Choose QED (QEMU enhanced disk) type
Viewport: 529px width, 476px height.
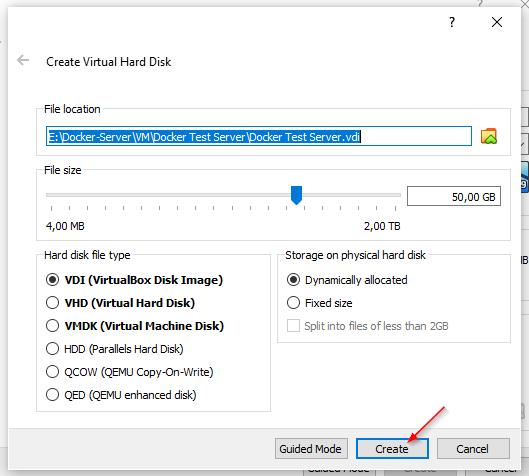click(x=121, y=395)
